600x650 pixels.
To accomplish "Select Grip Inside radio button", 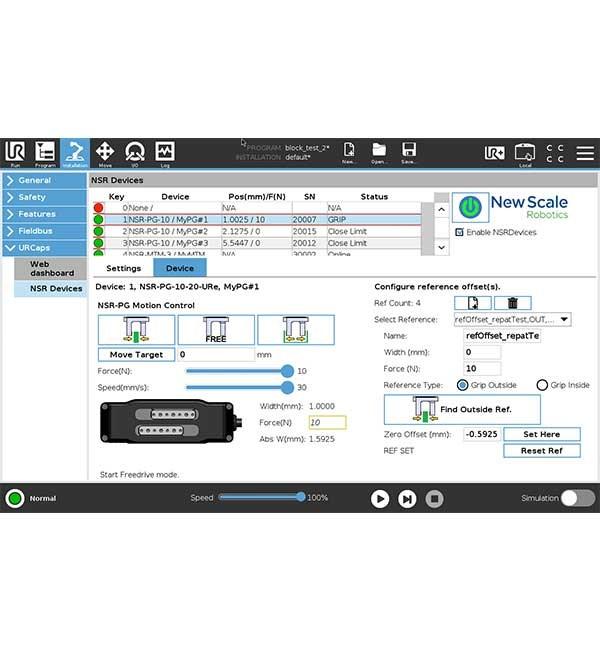I will pos(542,385).
